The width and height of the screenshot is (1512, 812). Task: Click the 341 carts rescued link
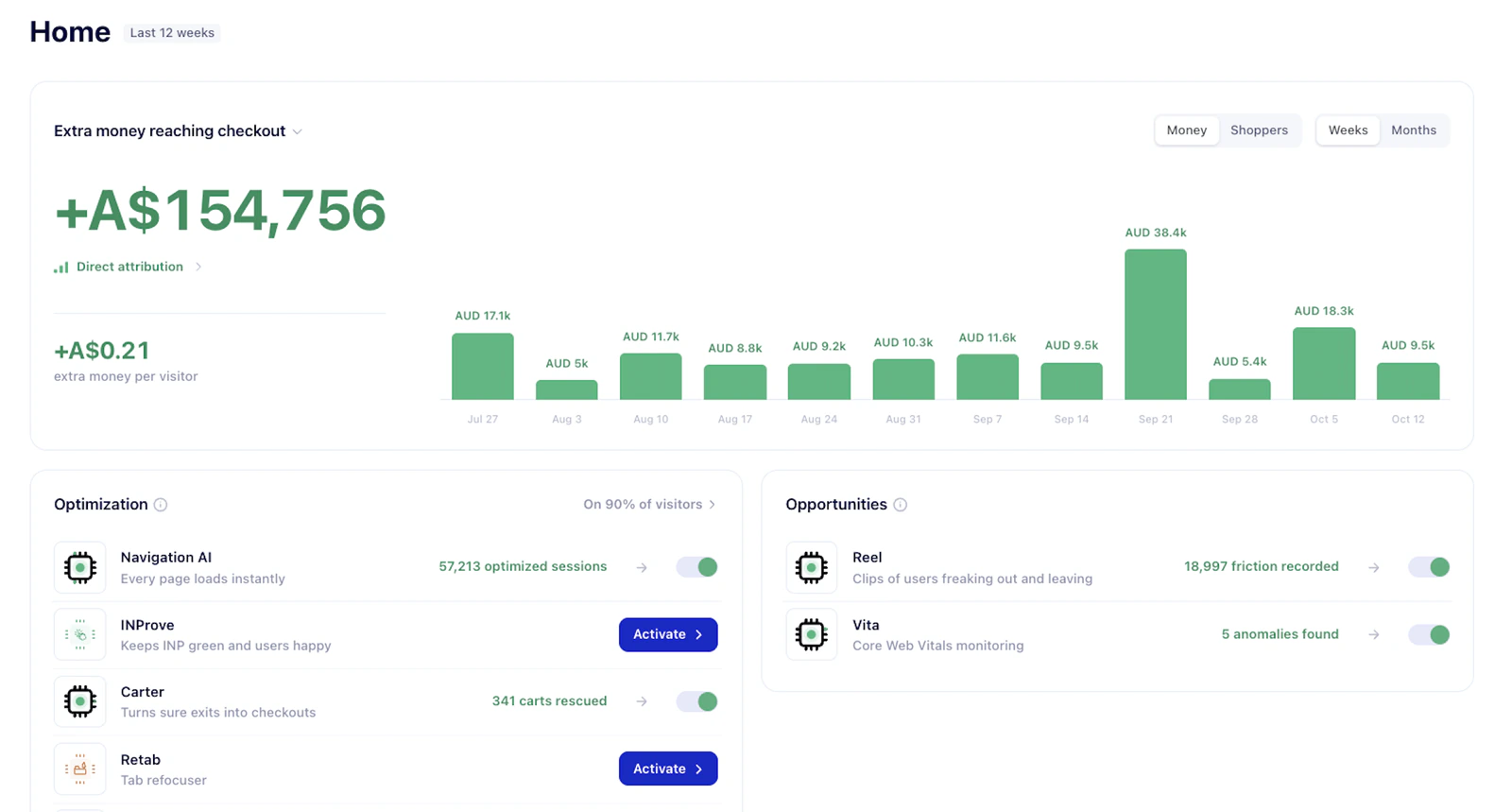549,701
